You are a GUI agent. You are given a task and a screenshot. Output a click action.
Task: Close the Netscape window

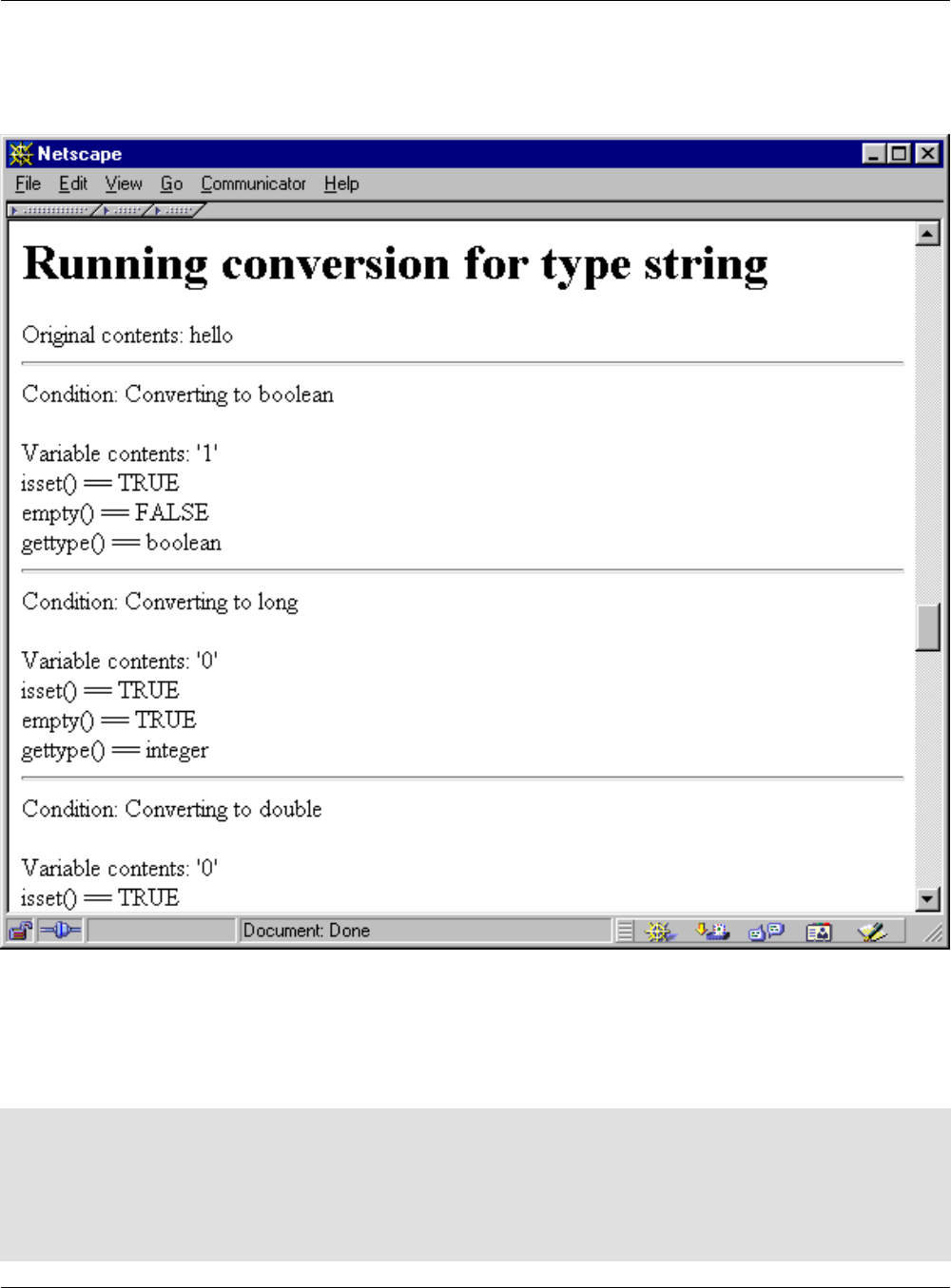click(927, 154)
